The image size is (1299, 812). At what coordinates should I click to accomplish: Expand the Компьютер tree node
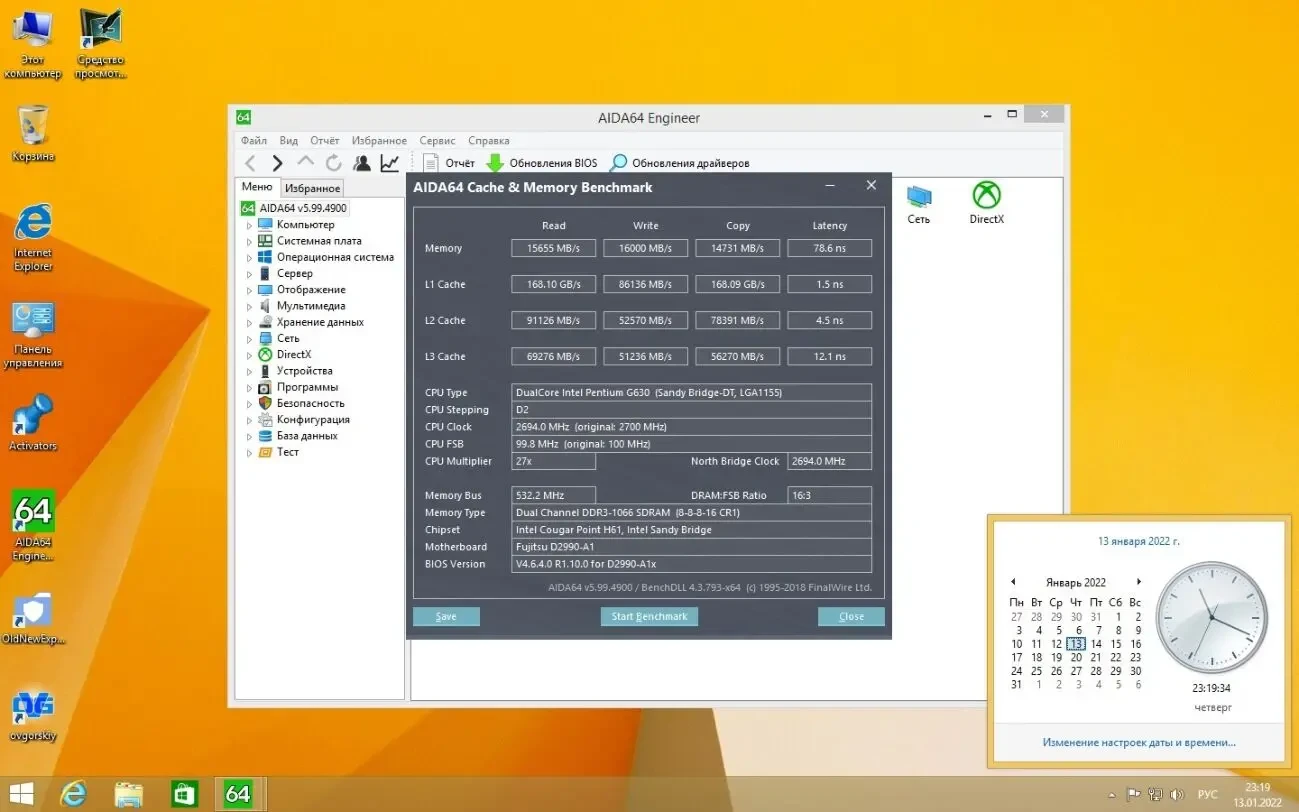pyautogui.click(x=250, y=226)
